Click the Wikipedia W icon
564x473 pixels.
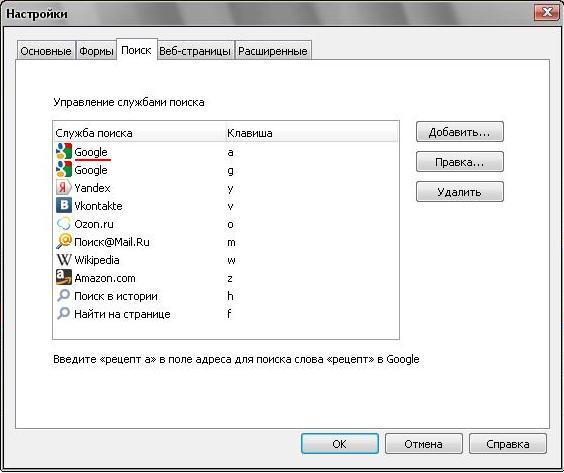pos(64,260)
